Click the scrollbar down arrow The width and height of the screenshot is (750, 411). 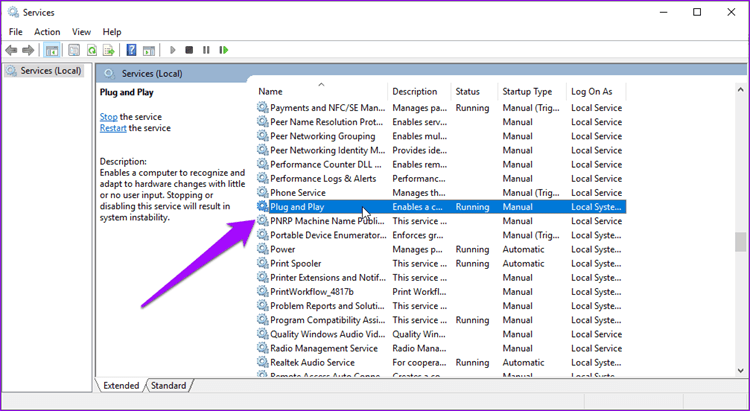point(741,370)
